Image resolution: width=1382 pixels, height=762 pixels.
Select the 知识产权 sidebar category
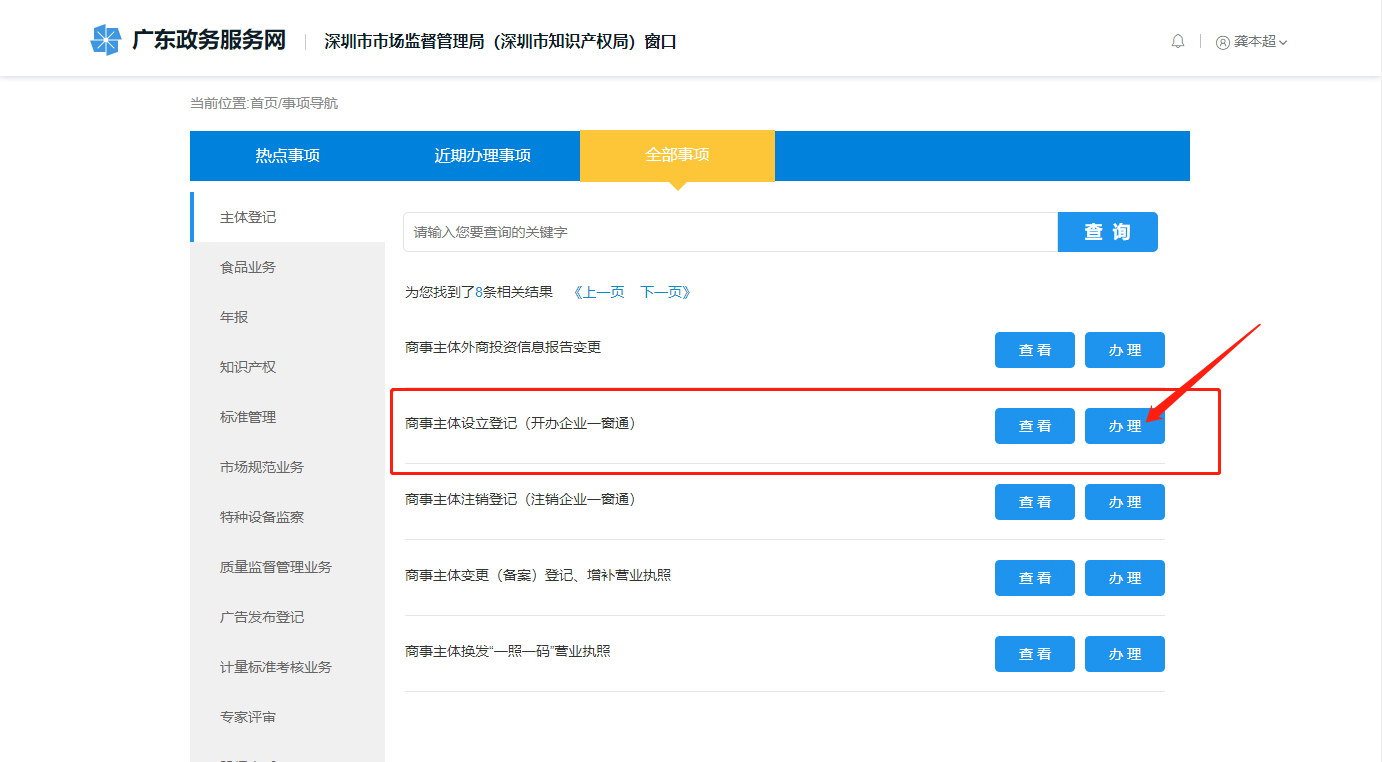pos(247,366)
